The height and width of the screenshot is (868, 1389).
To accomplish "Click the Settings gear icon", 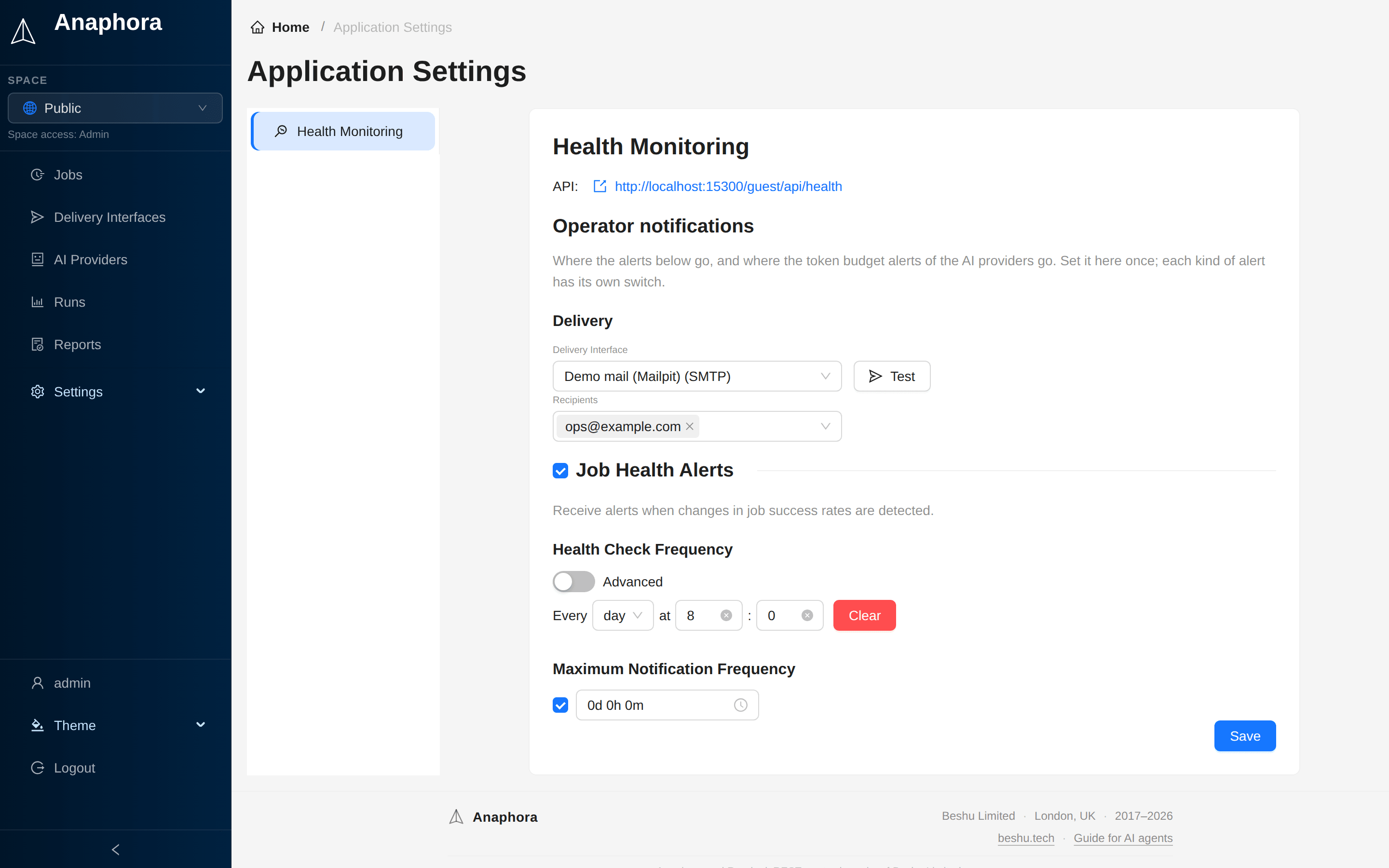I will [37, 392].
